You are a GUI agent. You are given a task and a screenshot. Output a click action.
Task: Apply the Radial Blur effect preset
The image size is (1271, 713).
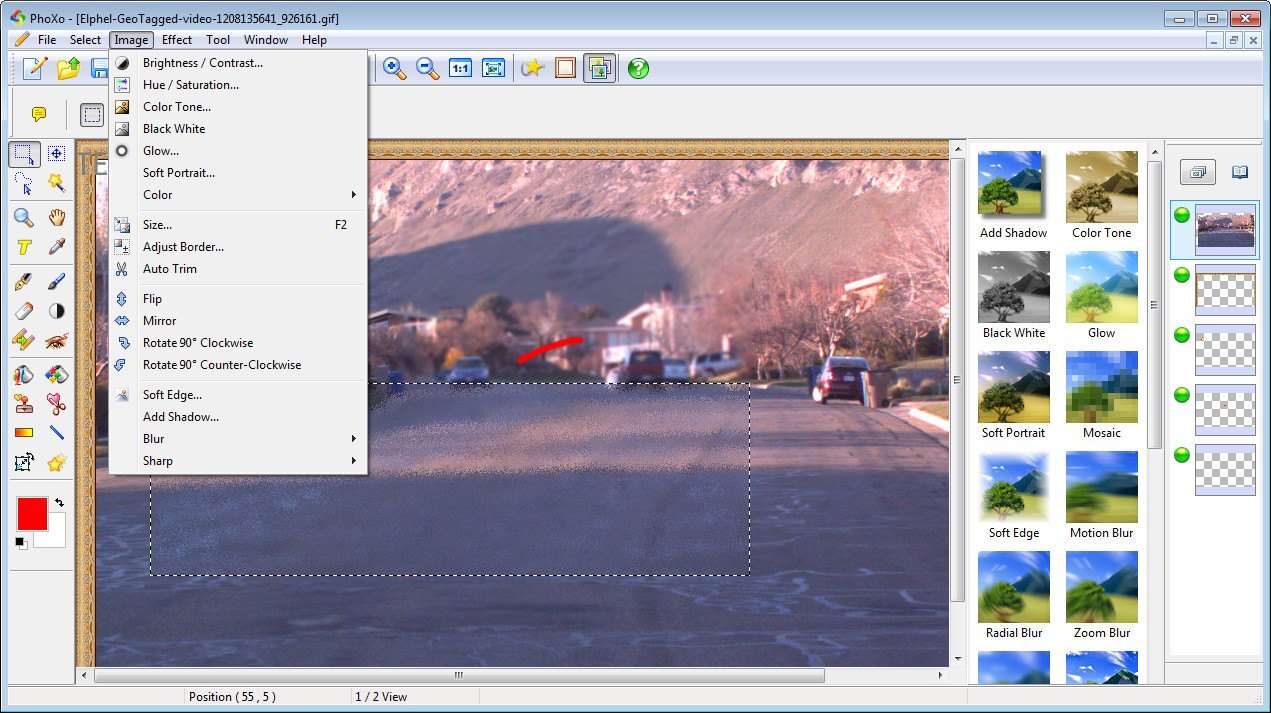(1013, 587)
